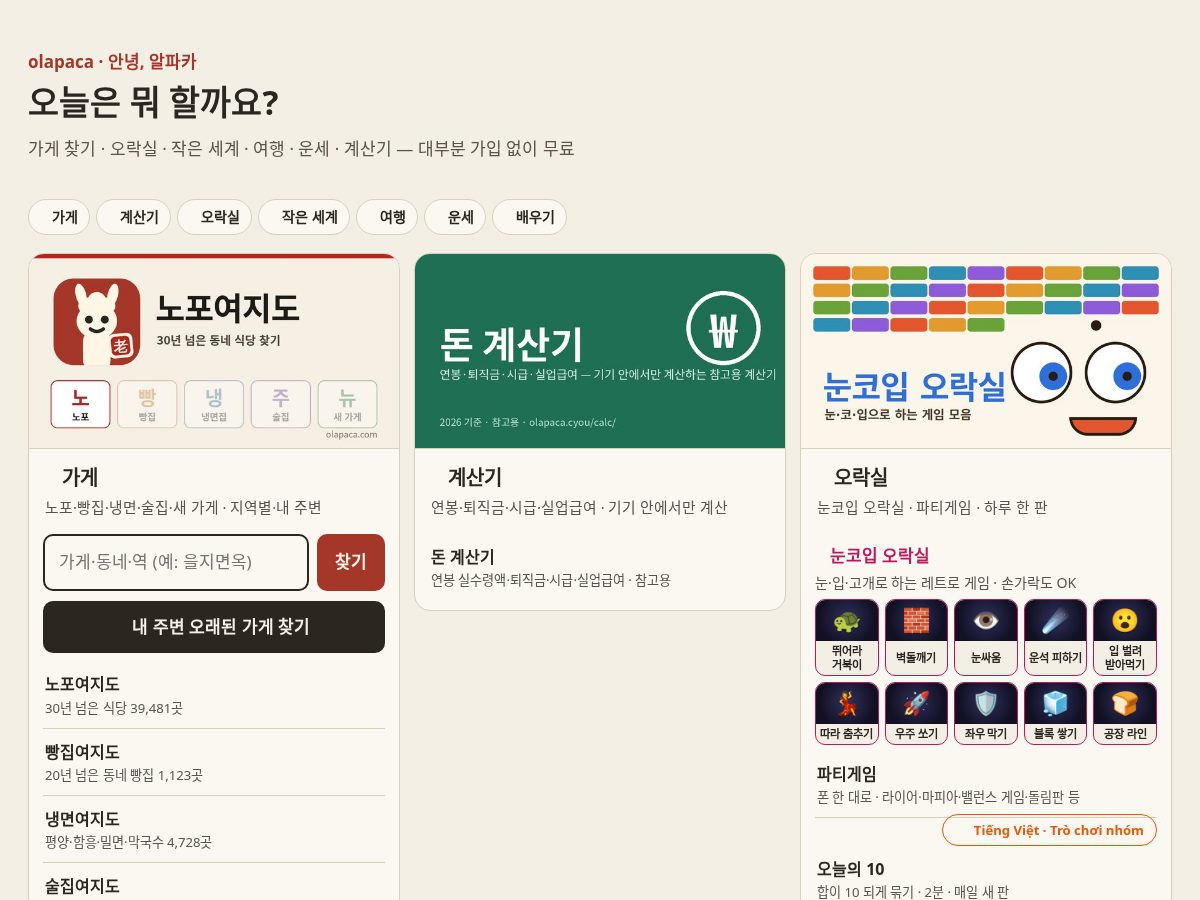This screenshot has height=900, width=1200.
Task: Click the won currency circle icon
Action: click(723, 327)
